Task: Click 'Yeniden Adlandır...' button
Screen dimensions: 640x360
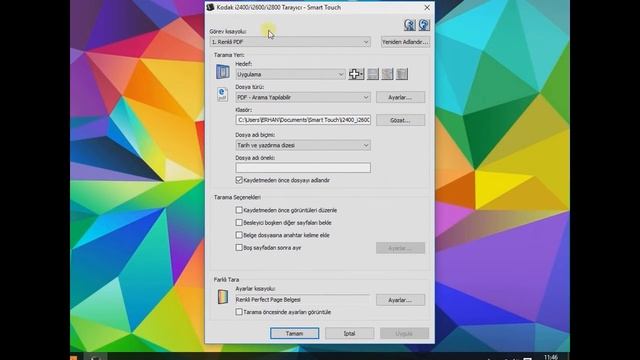Action: point(405,42)
